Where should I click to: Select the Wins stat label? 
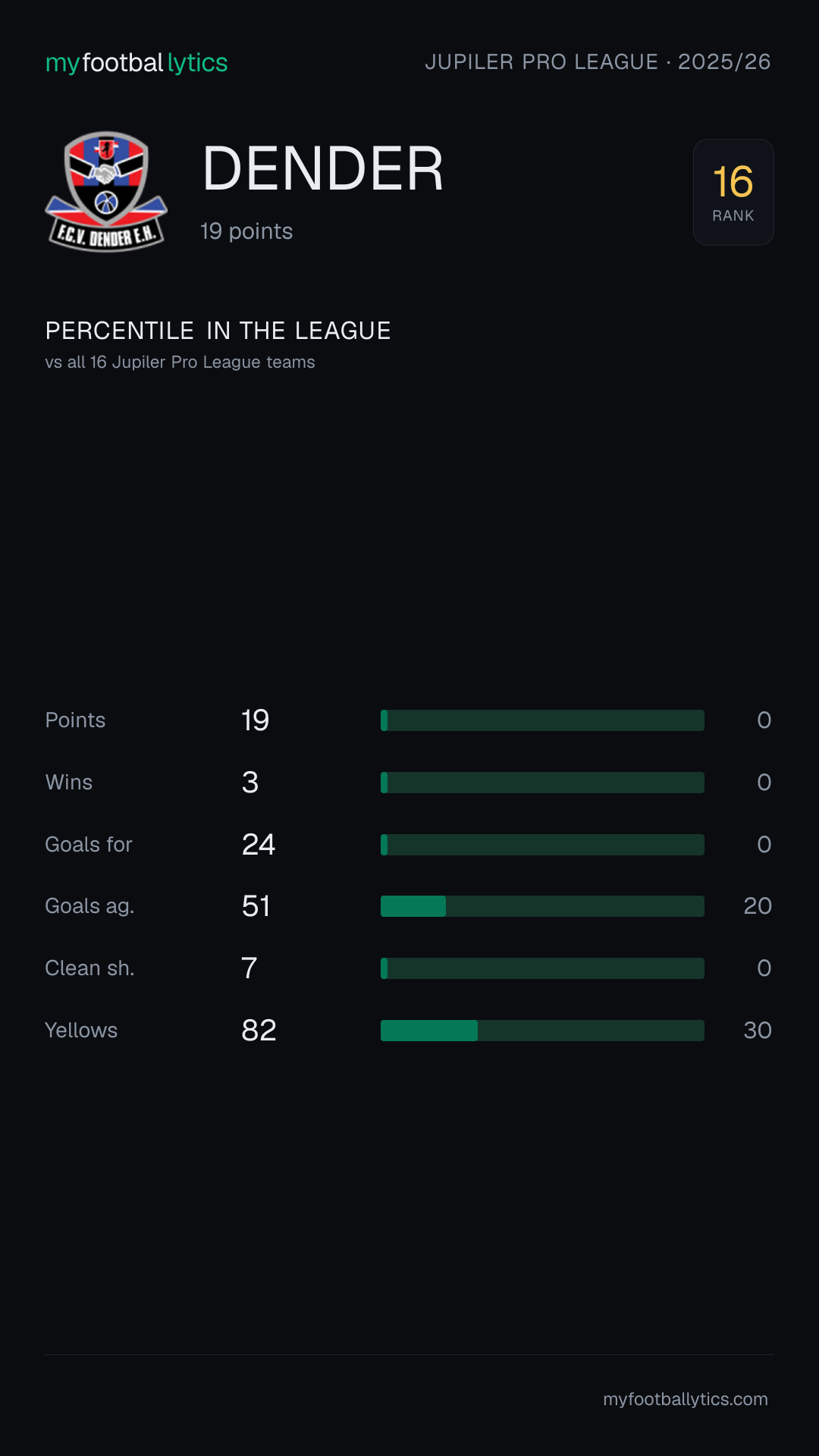(69, 783)
